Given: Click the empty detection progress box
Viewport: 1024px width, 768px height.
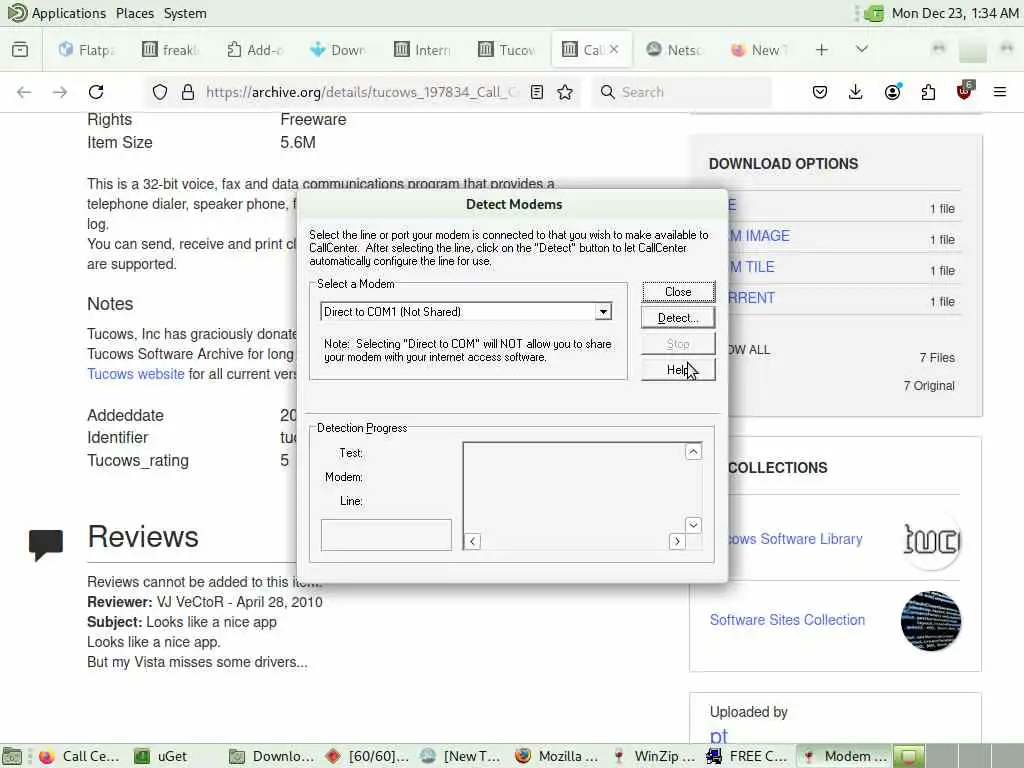Looking at the screenshot, I should click(386, 535).
